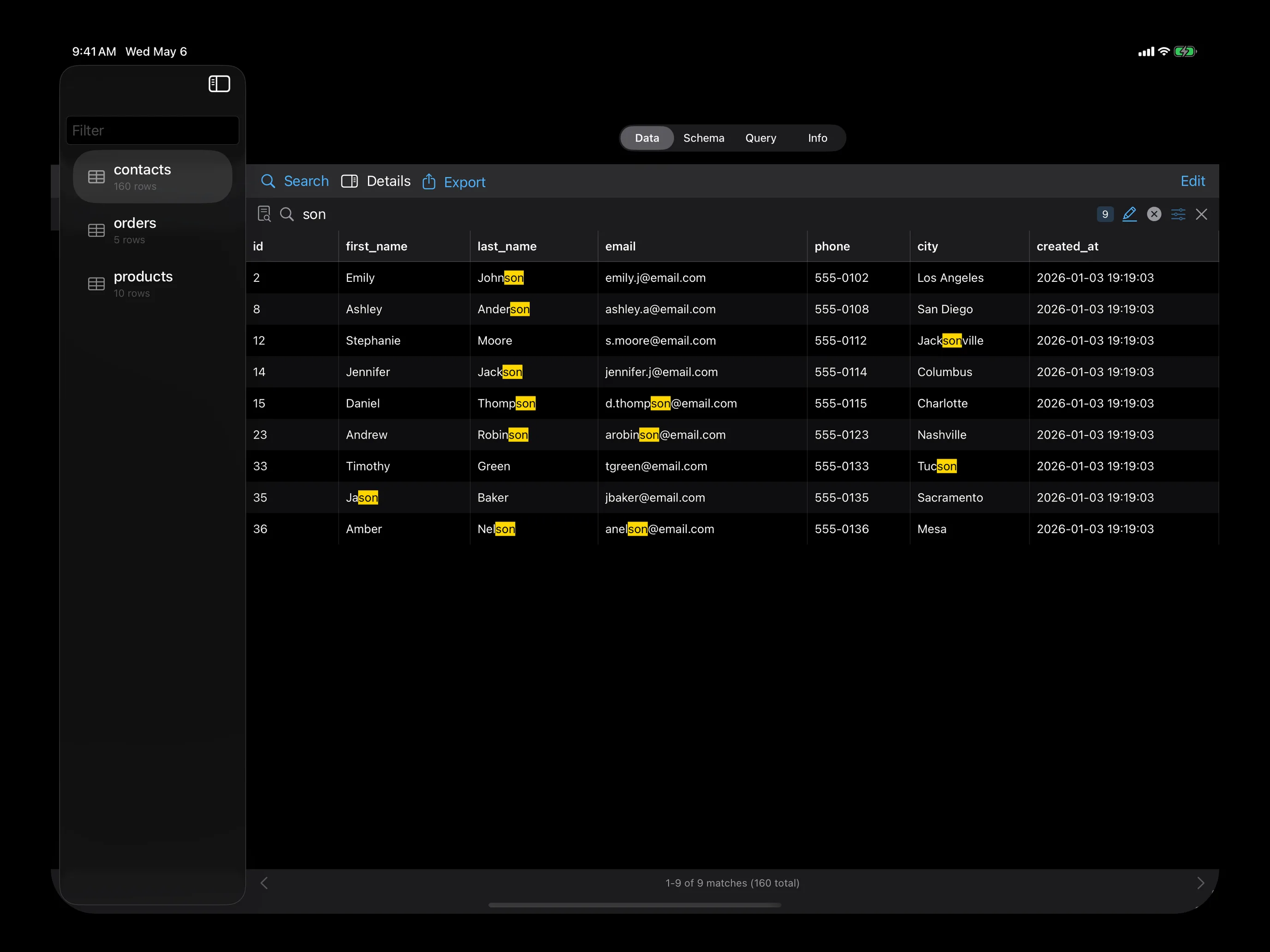Switch to the Schema tab
This screenshot has height=952, width=1270.
704,138
